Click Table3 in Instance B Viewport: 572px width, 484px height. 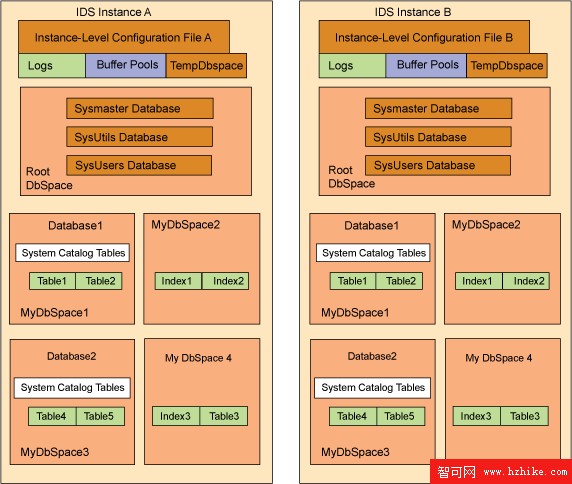tap(525, 416)
